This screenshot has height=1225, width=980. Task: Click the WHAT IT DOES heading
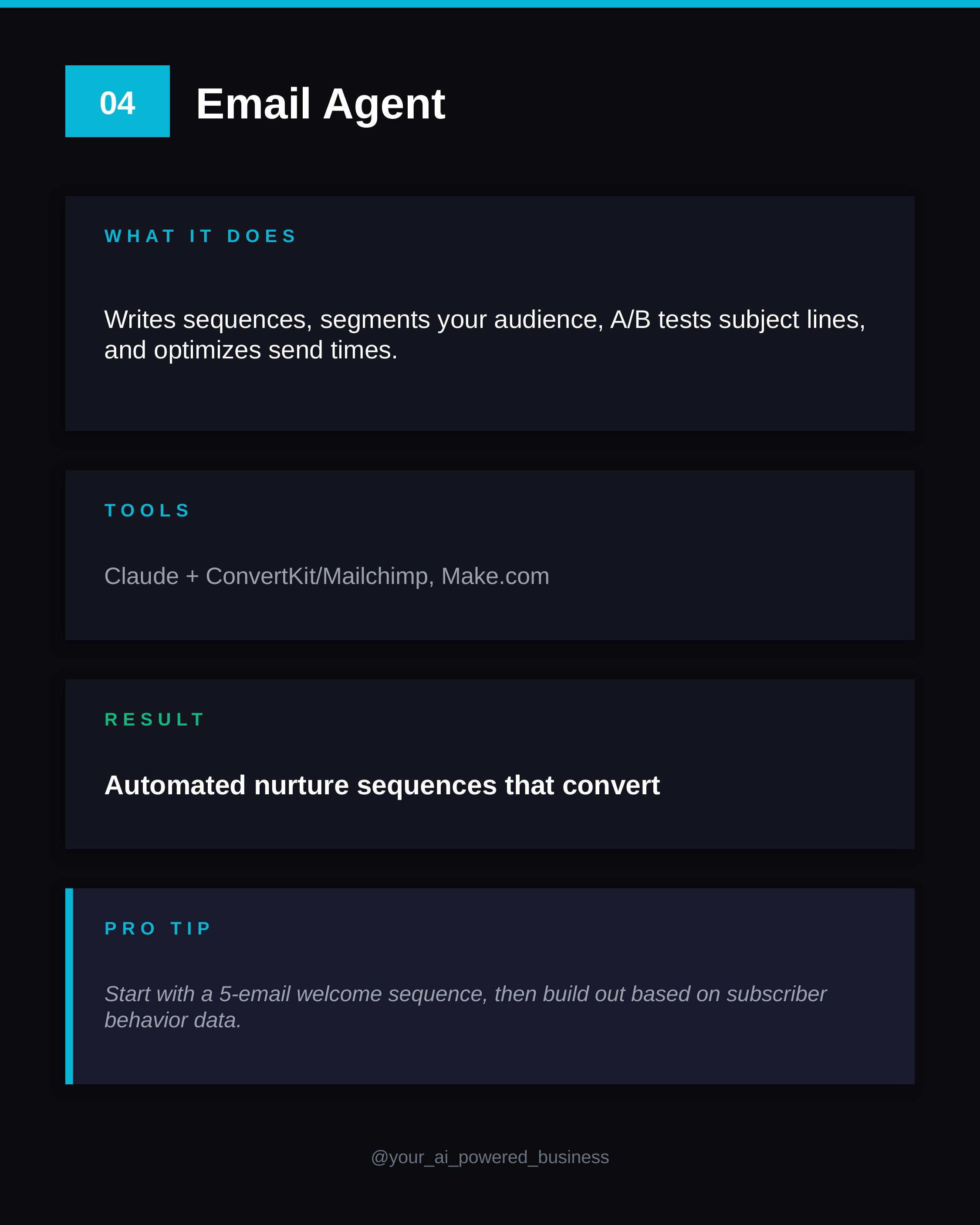(200, 236)
